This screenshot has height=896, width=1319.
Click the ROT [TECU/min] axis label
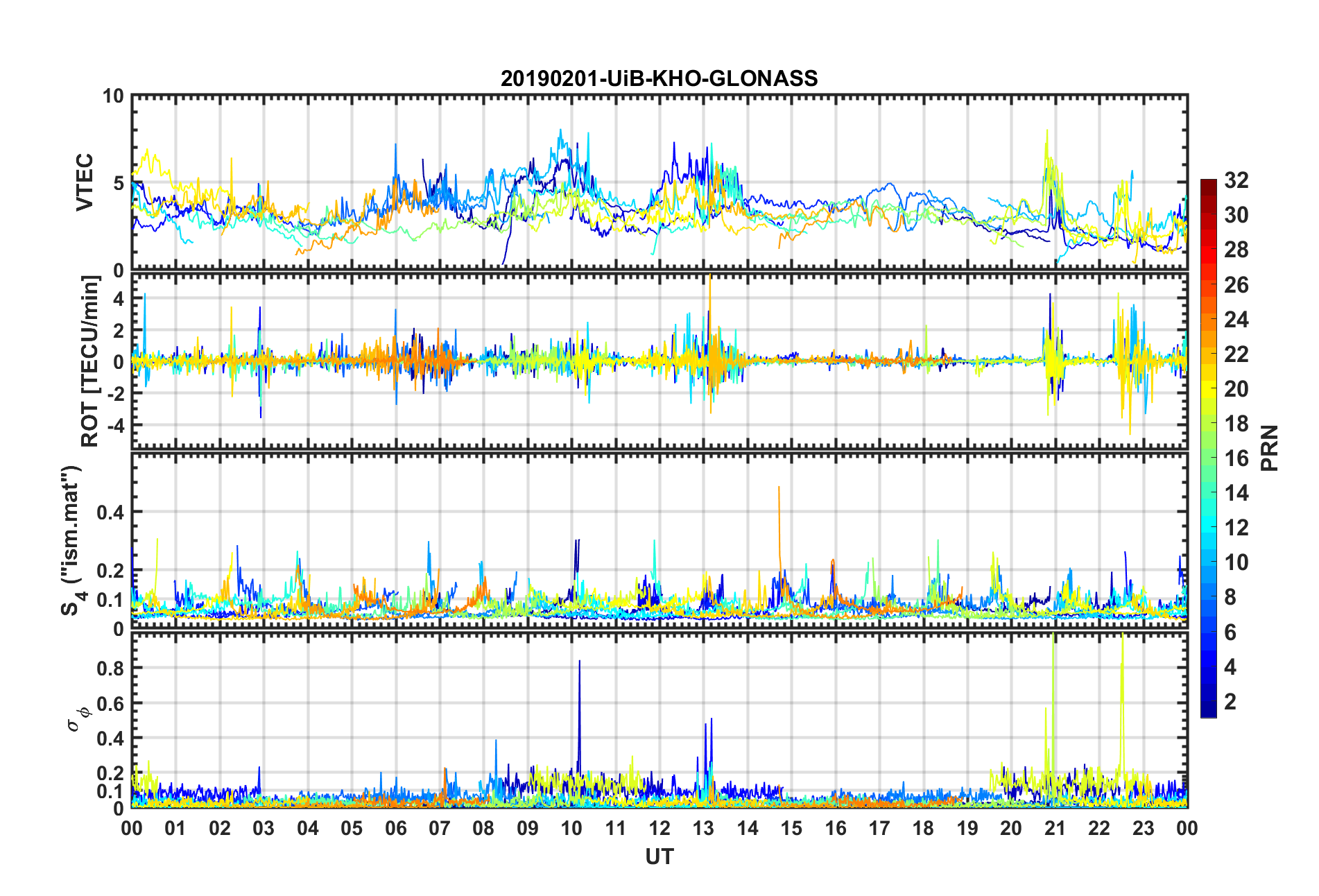(90, 361)
